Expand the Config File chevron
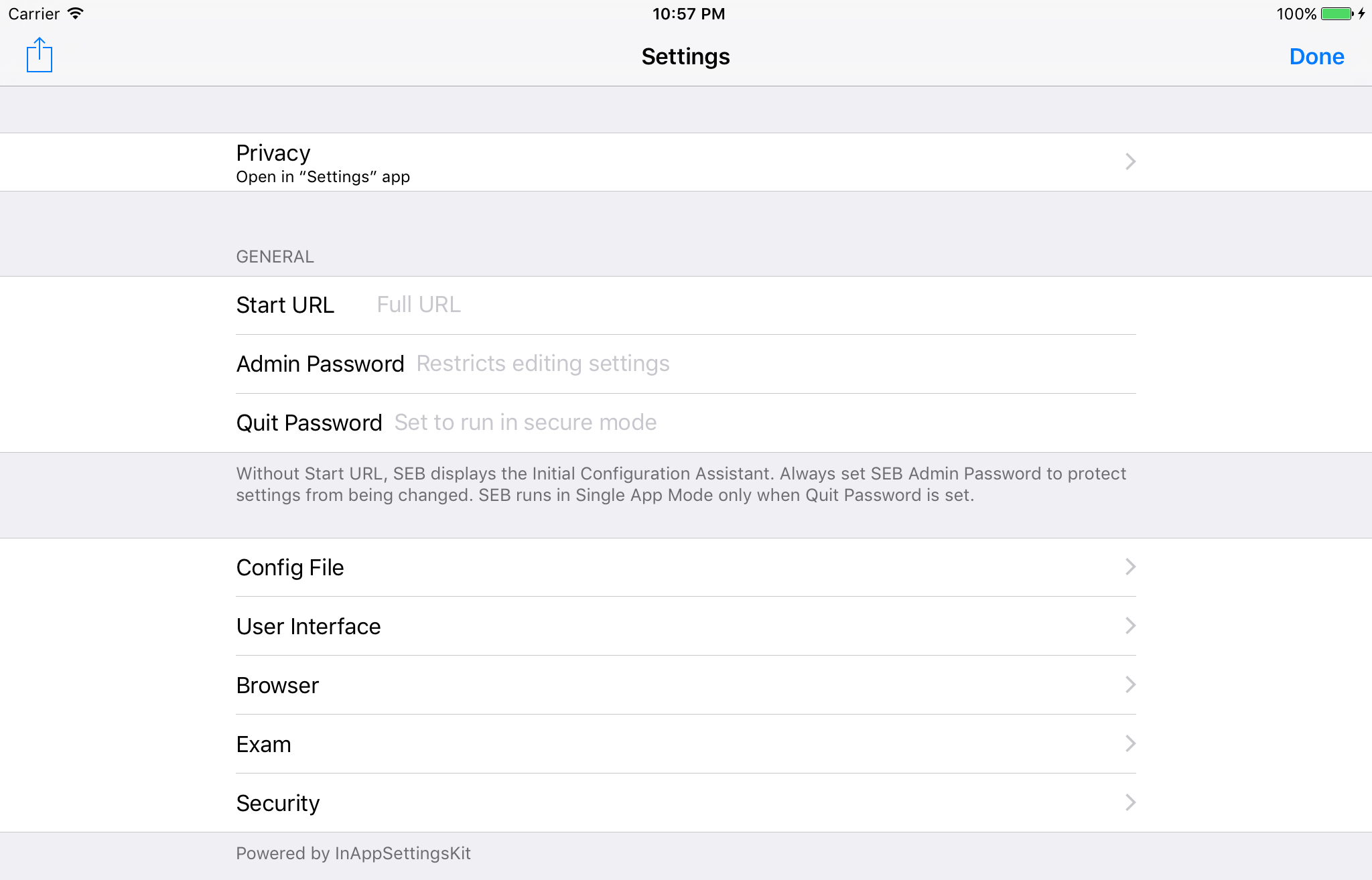Screen dimensions: 1372x880 pyautogui.click(x=1130, y=567)
